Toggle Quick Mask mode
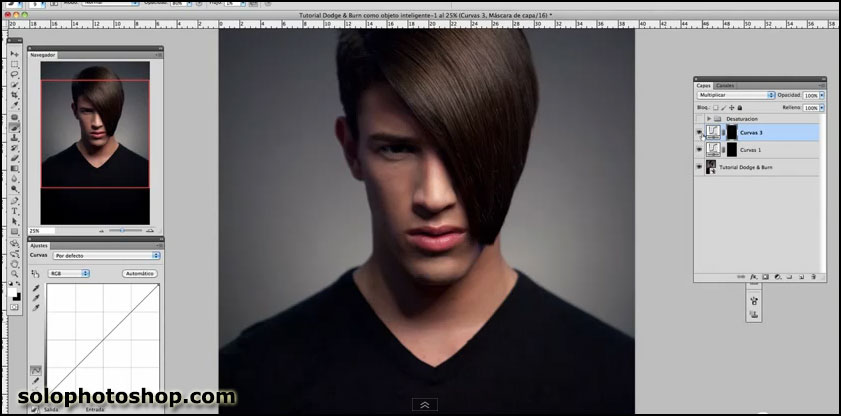Image resolution: width=841 pixels, height=416 pixels. pos(14,307)
